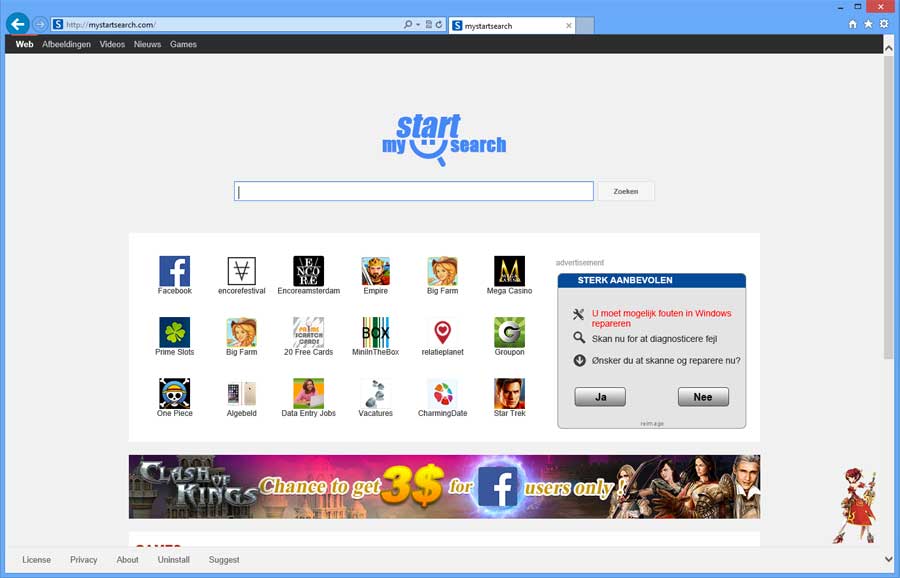Open the Data Entry Jobs icon

tap(308, 393)
